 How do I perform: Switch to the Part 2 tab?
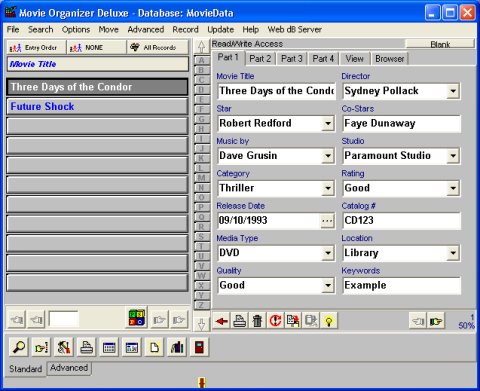pyautogui.click(x=260, y=59)
